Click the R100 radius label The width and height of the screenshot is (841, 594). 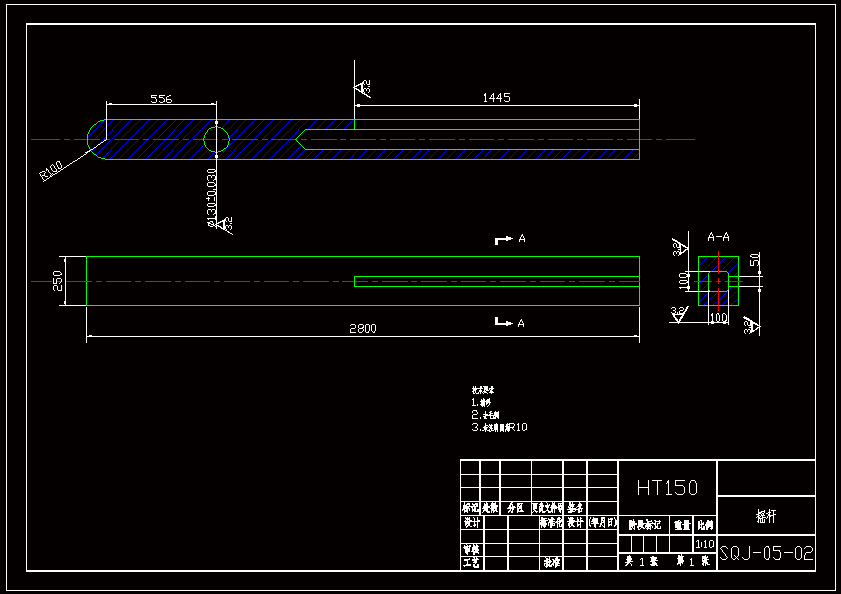click(51, 171)
